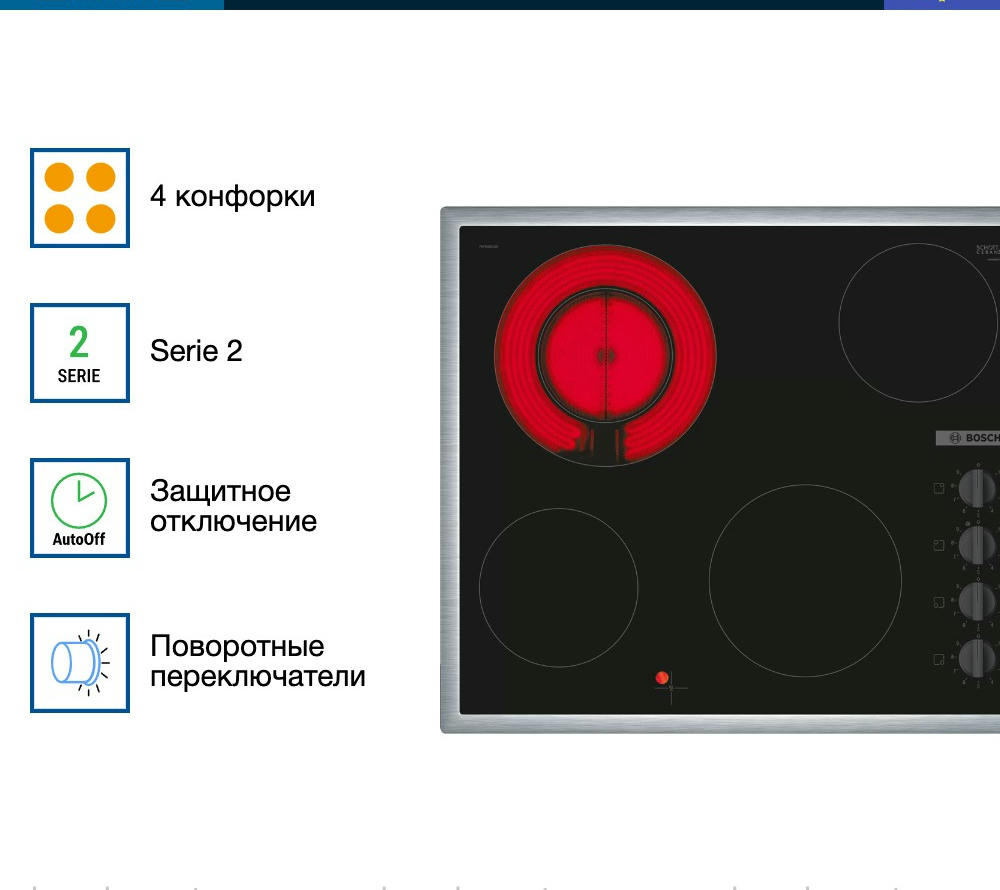The image size is (1000, 890).
Task: Click the green Serie 2 badge icon
Action: (80, 353)
